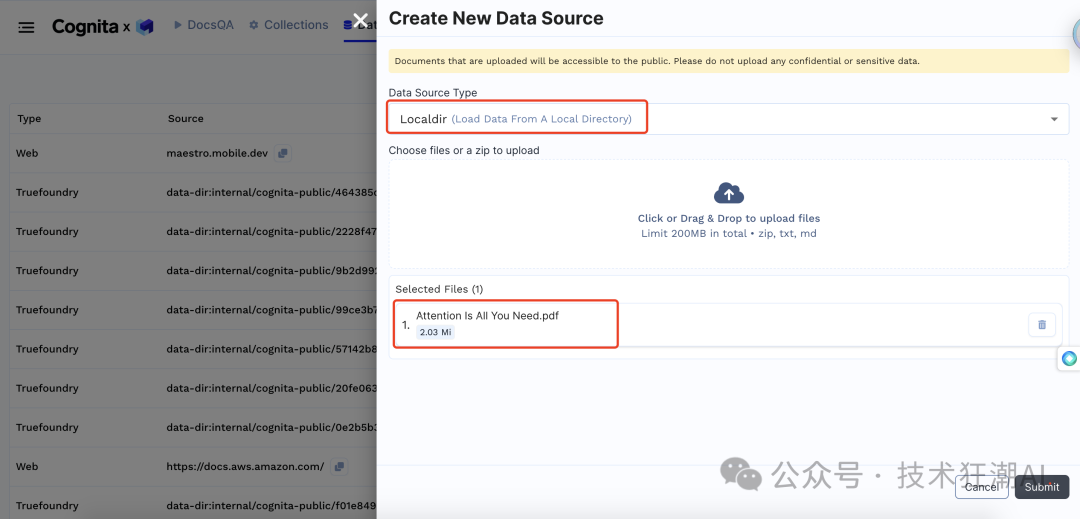
Task: Click the cloud upload icon
Action: 729,193
